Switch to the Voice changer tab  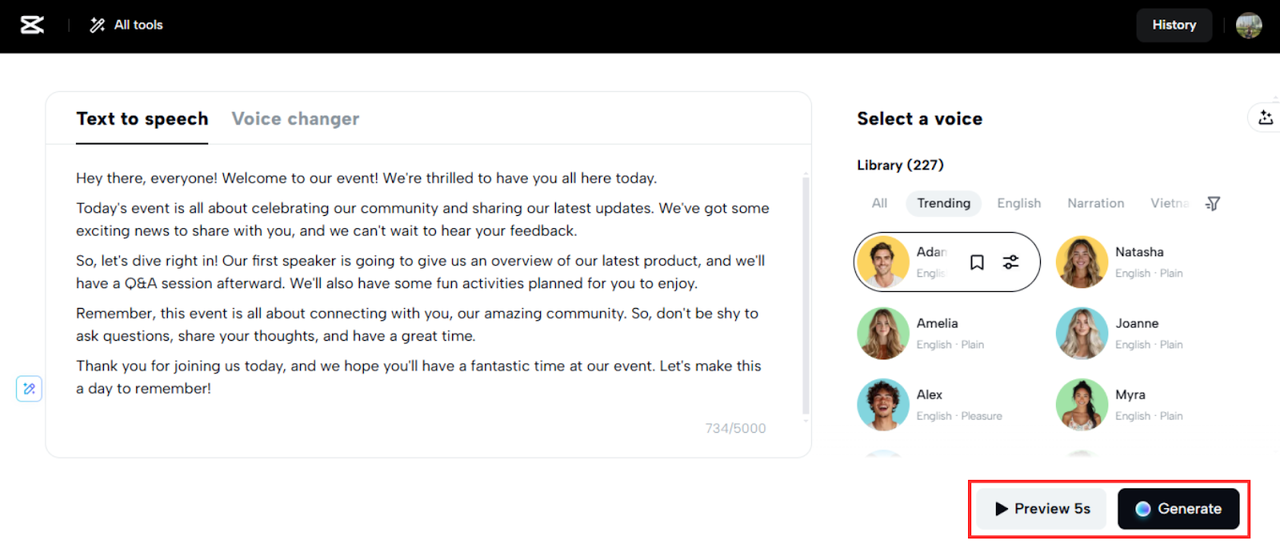tap(295, 119)
